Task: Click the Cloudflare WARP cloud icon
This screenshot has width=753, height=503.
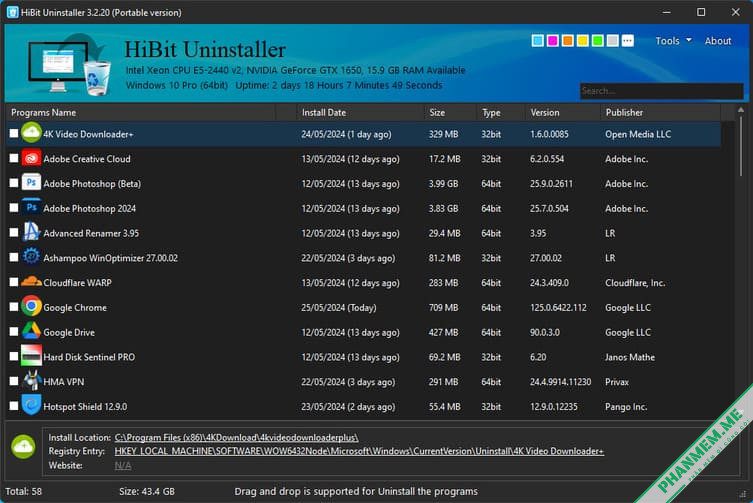Action: coord(31,282)
